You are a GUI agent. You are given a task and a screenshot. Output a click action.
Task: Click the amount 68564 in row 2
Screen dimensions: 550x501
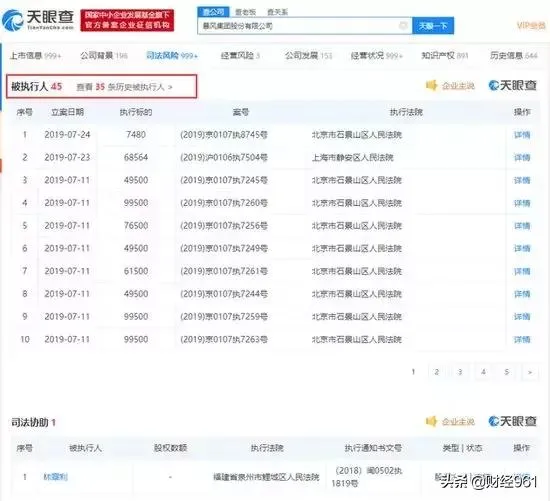(x=136, y=158)
